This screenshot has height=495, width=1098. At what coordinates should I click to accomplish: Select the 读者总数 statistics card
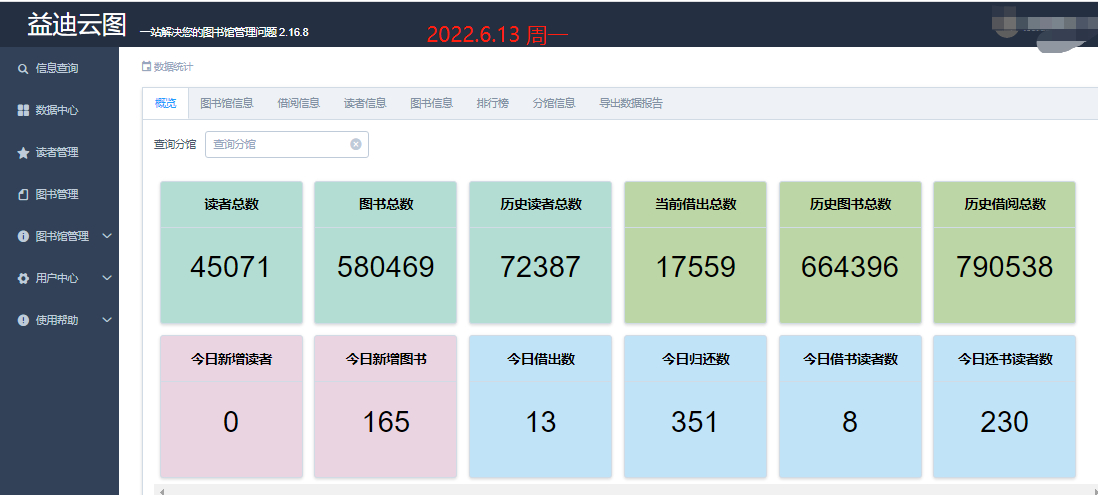click(x=231, y=252)
